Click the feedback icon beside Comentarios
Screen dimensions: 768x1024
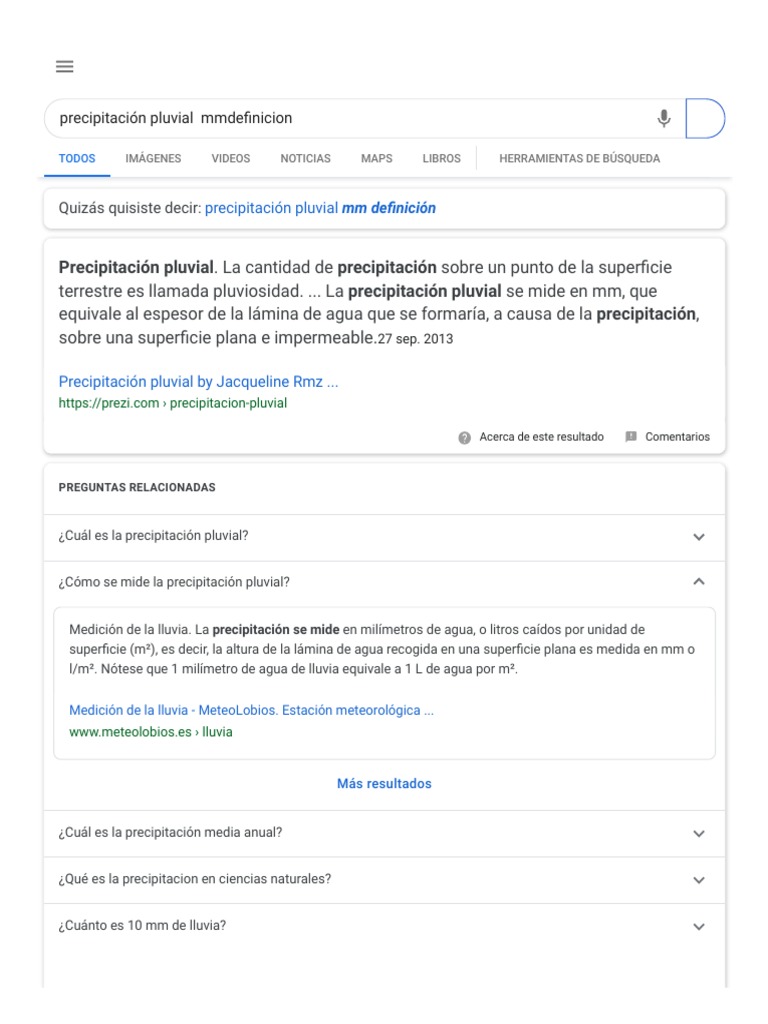631,437
